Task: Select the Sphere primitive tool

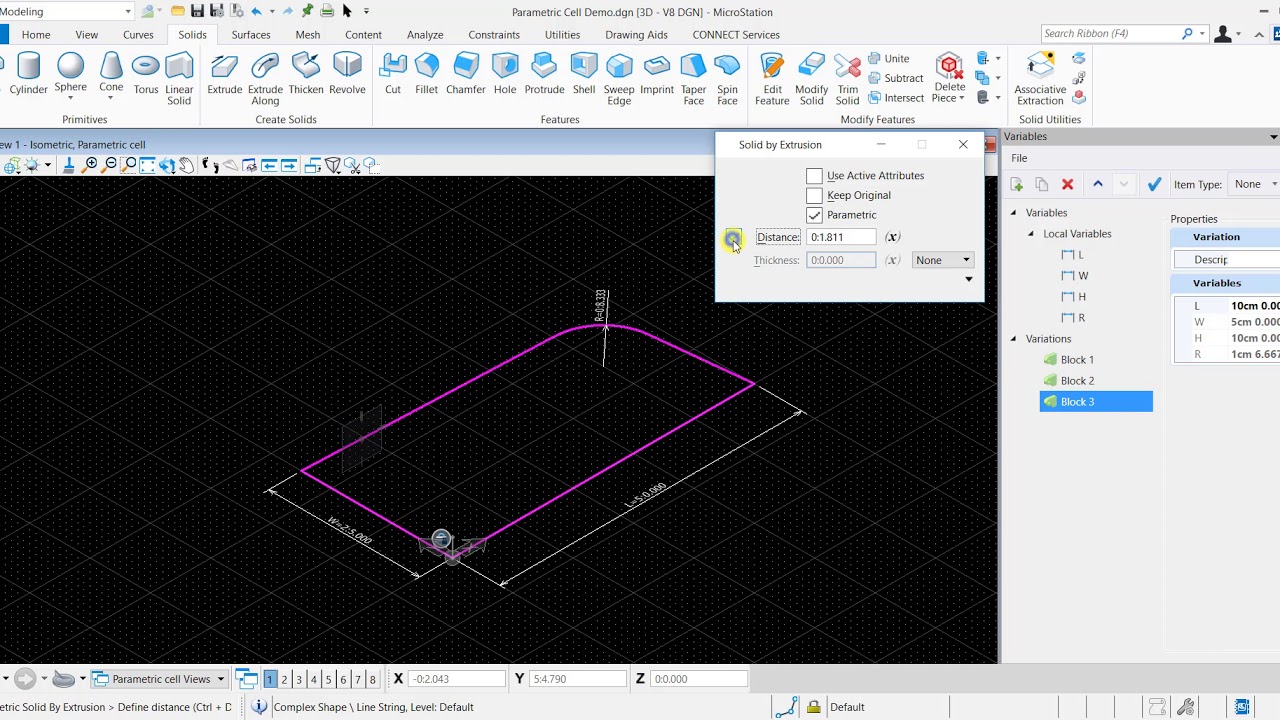Action: (70, 76)
